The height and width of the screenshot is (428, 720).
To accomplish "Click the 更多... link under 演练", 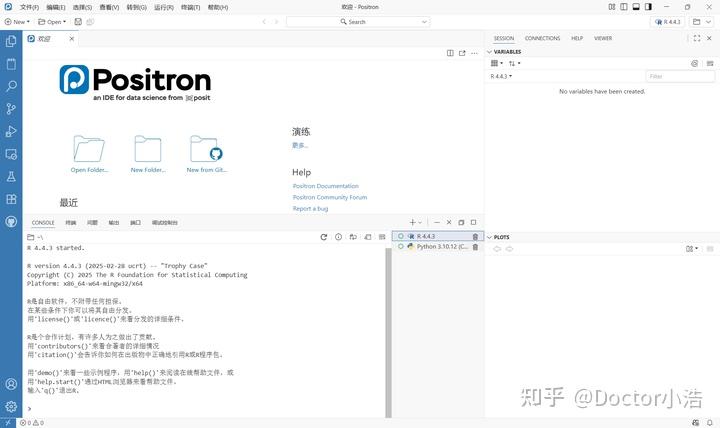I will click(x=300, y=145).
